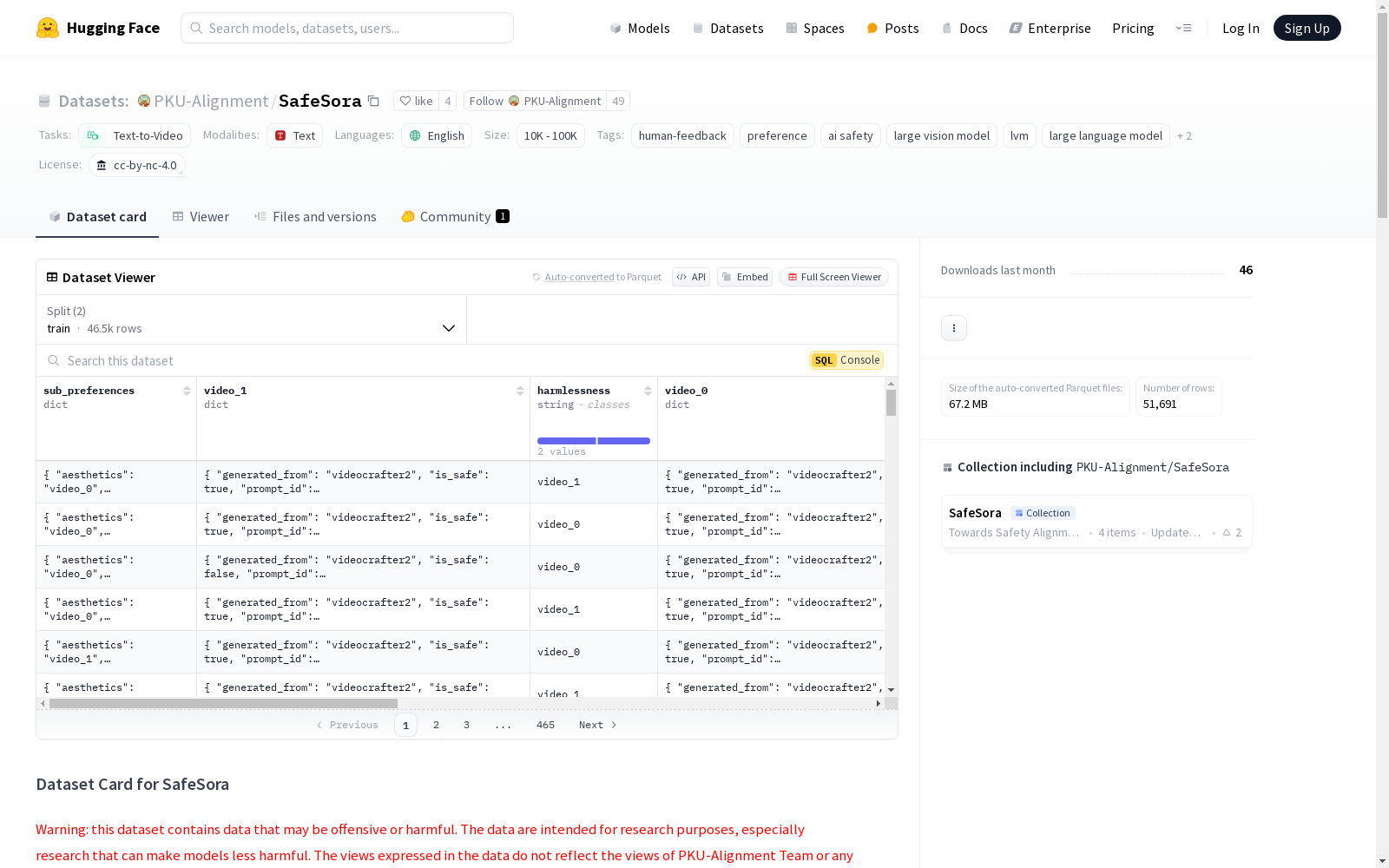Image resolution: width=1389 pixels, height=868 pixels.
Task: Click the Dataset Viewer table icon
Action: point(52,277)
